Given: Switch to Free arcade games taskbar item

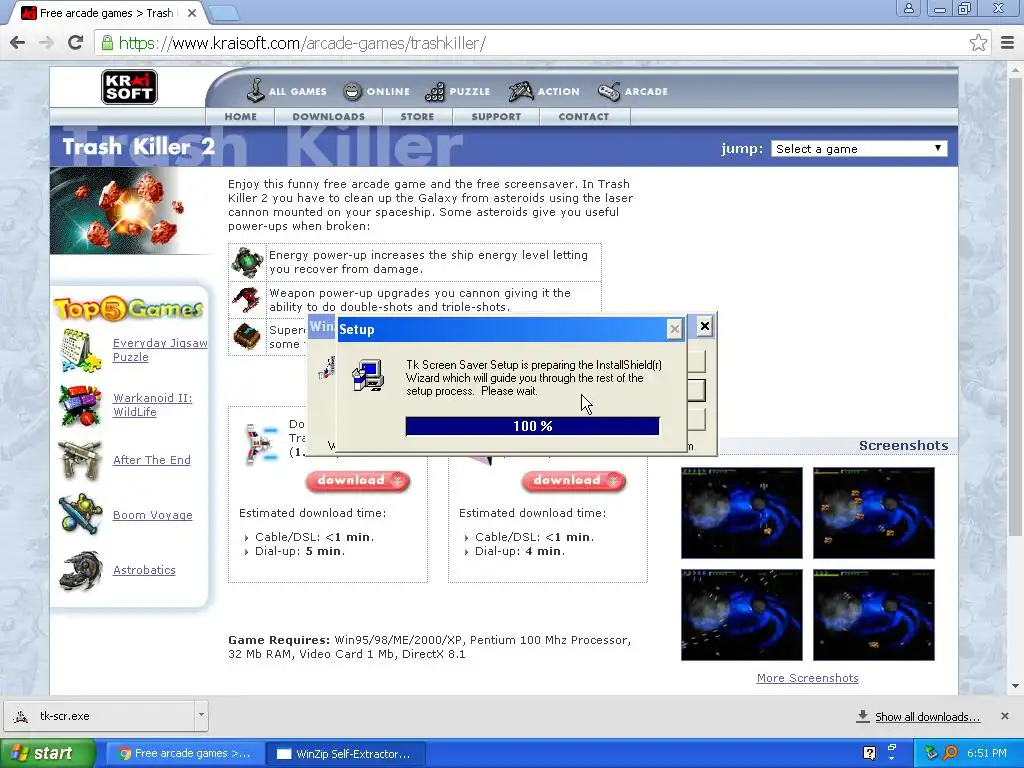Looking at the screenshot, I should coord(185,753).
